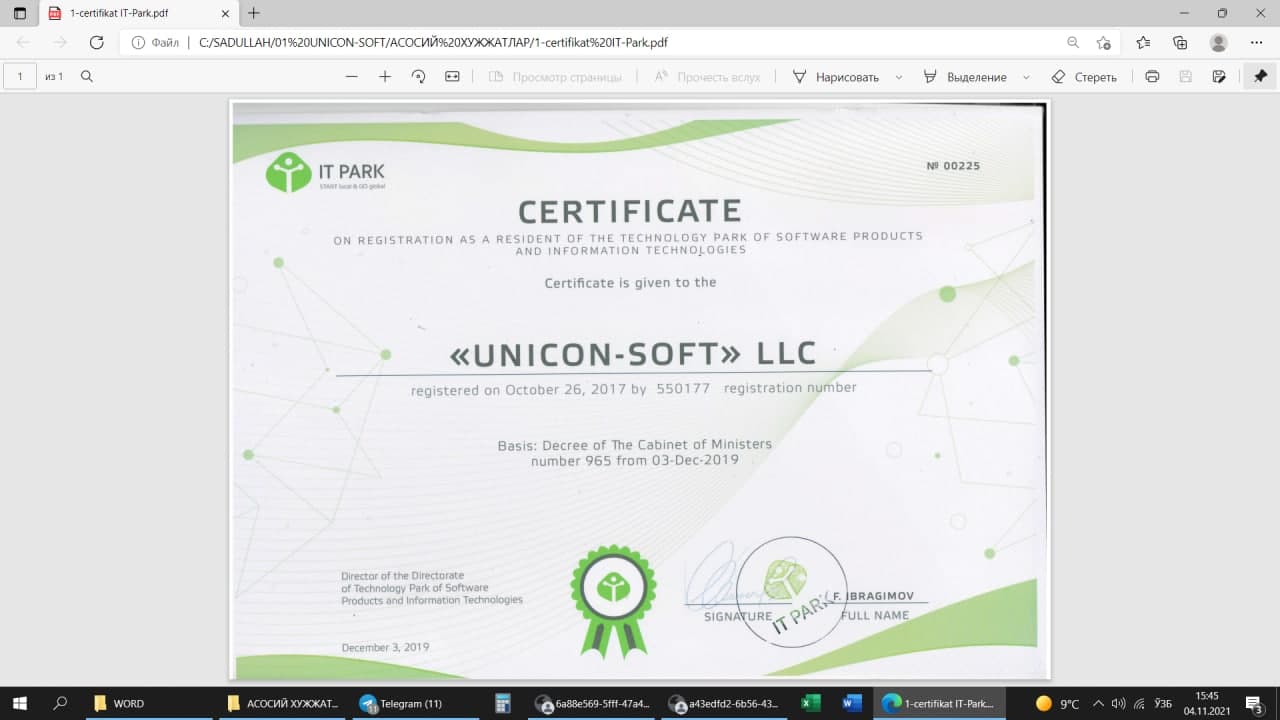Screen dimensions: 1280x720
Task: Open the Windows Start menu
Action: (x=20, y=703)
